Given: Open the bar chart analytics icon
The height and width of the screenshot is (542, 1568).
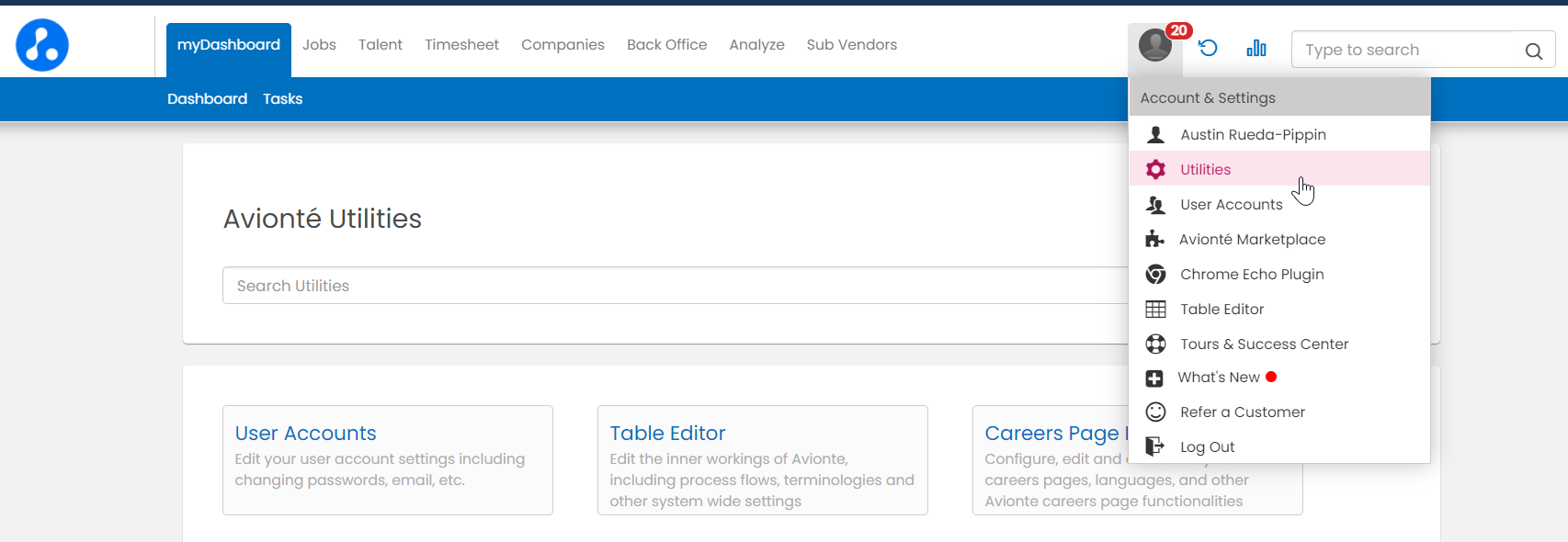Looking at the screenshot, I should point(1256,48).
